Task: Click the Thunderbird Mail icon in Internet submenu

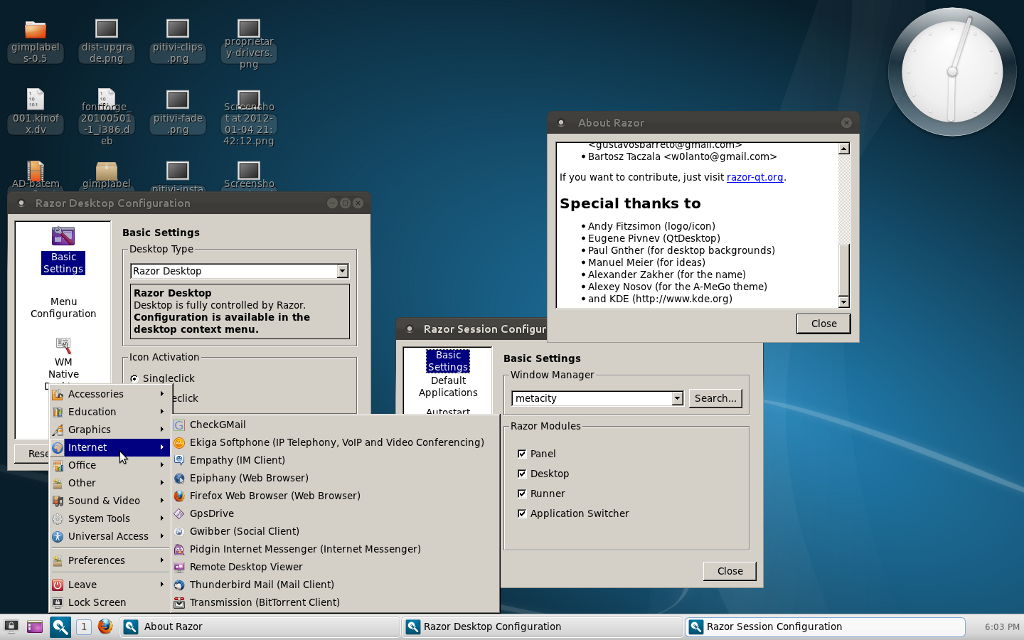Action: [x=180, y=585]
